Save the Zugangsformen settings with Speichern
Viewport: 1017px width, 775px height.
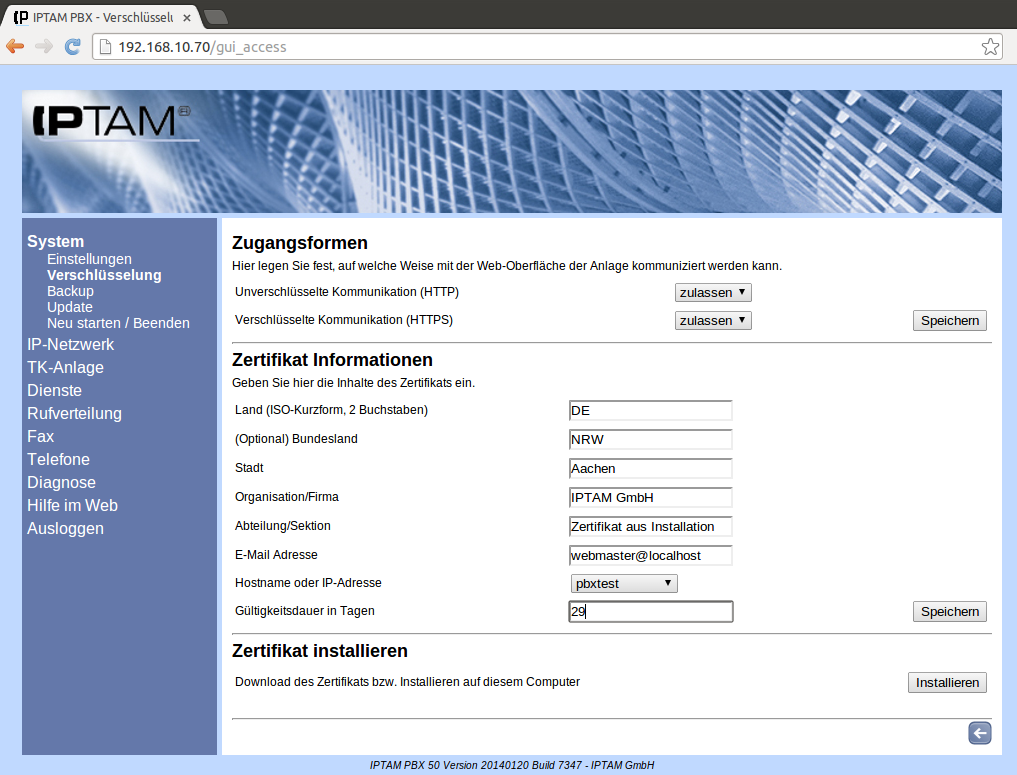(949, 321)
